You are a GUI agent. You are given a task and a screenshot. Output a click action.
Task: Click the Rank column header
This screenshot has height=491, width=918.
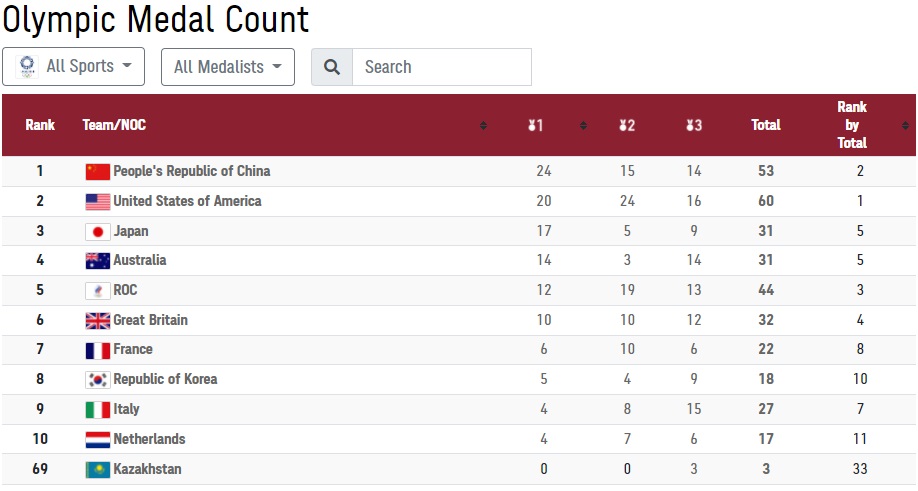(x=40, y=125)
